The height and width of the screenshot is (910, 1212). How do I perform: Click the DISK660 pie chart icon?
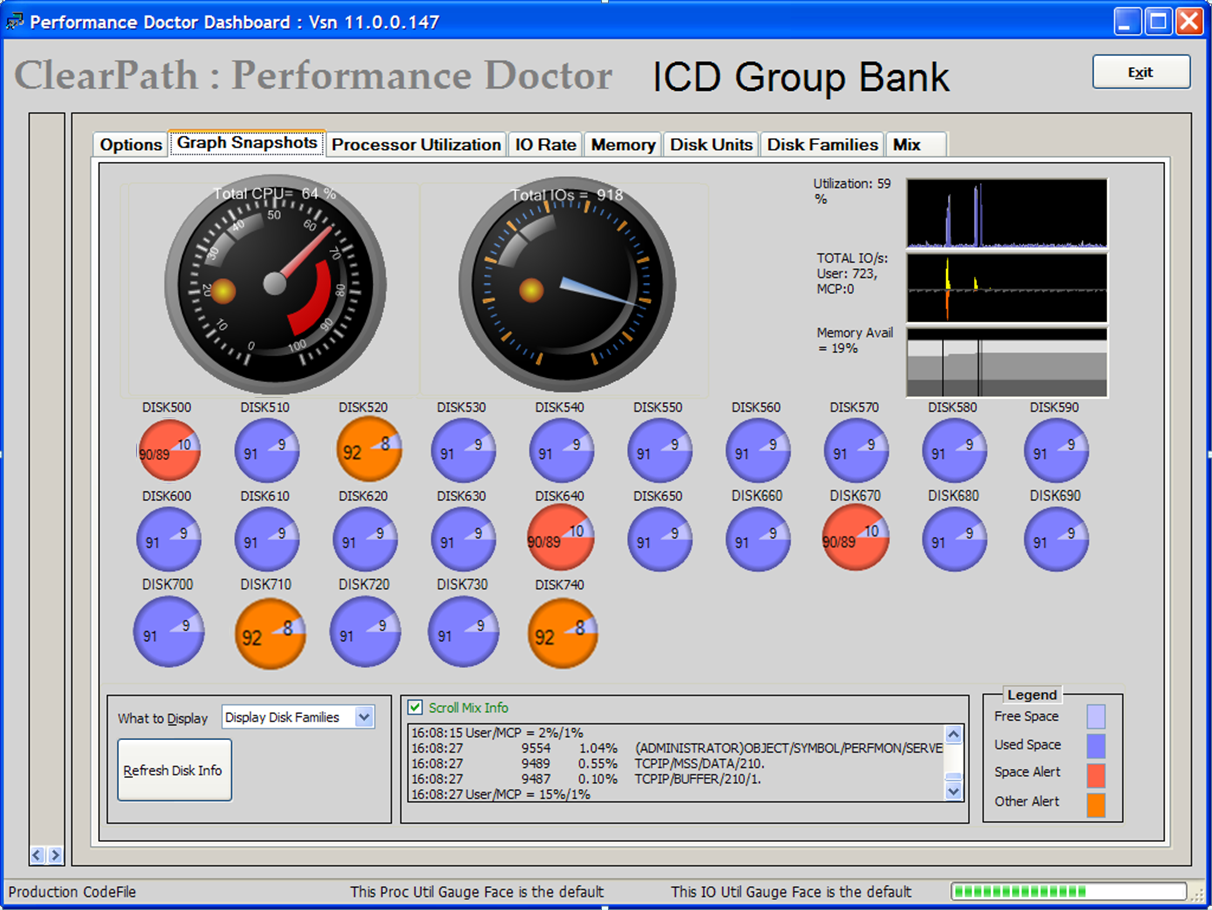758,539
